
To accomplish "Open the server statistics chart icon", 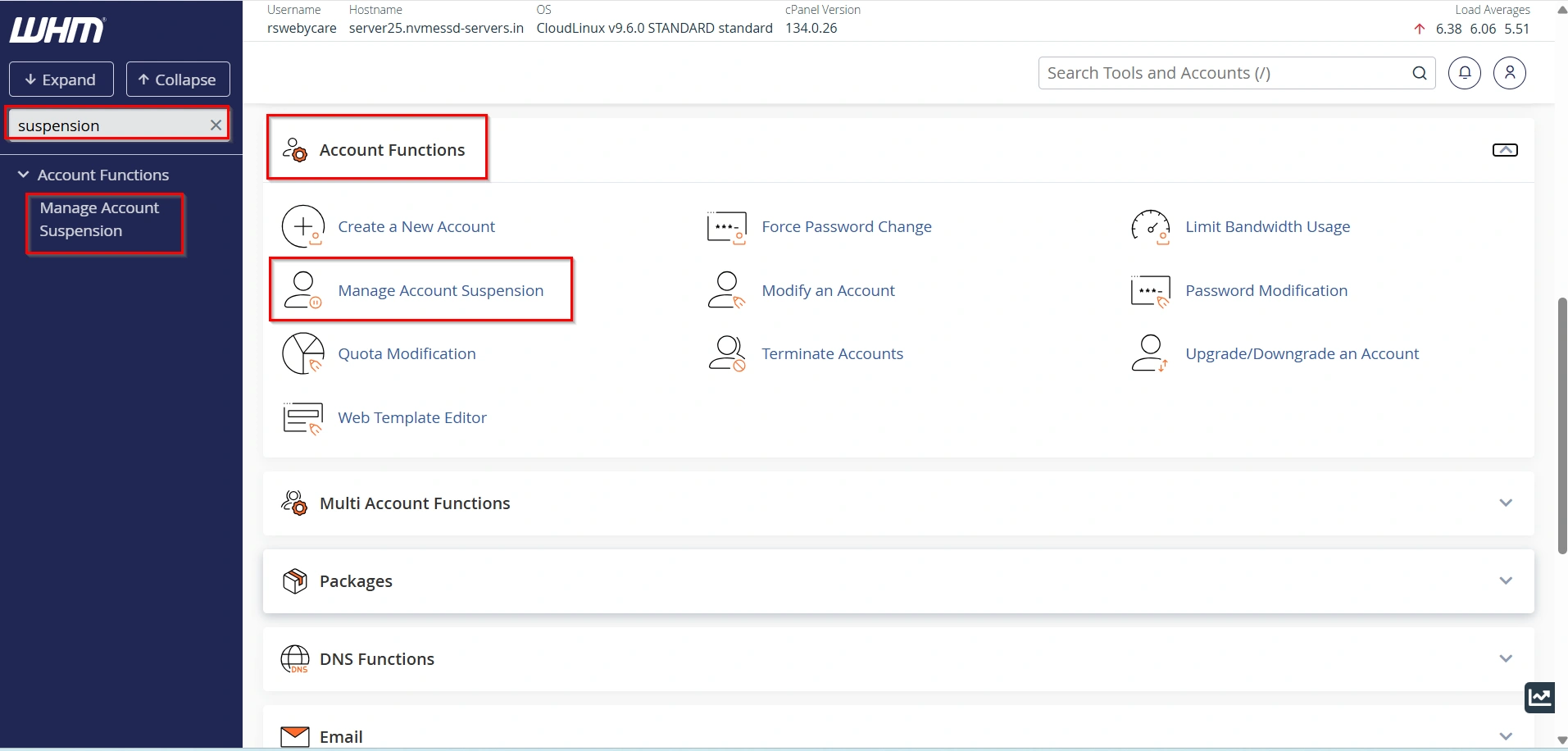I will [x=1540, y=698].
